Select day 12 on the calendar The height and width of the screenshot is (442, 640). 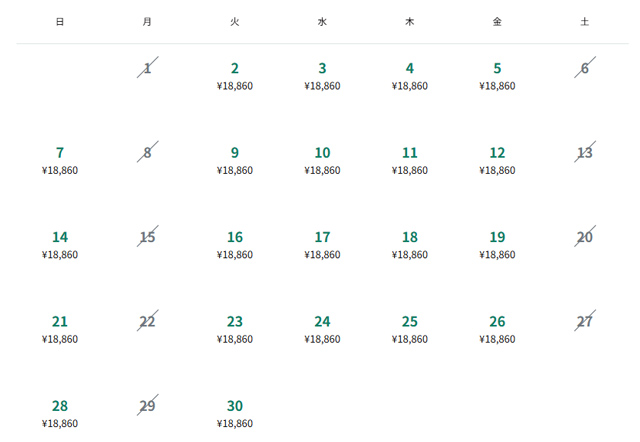tap(497, 160)
